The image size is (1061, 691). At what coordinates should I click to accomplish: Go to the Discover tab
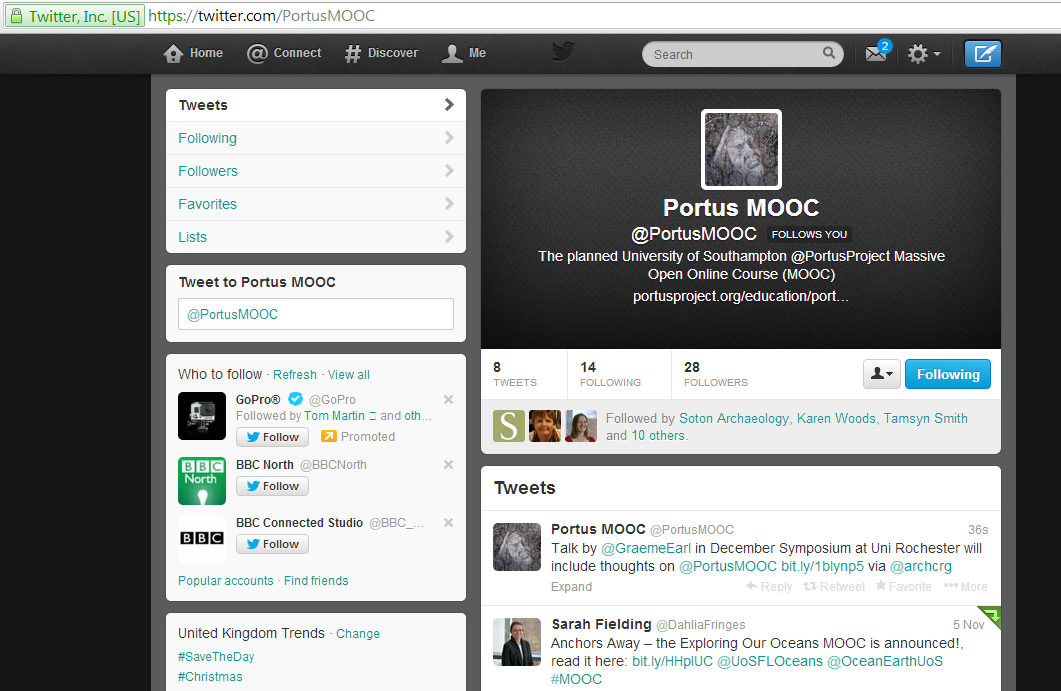tap(381, 53)
